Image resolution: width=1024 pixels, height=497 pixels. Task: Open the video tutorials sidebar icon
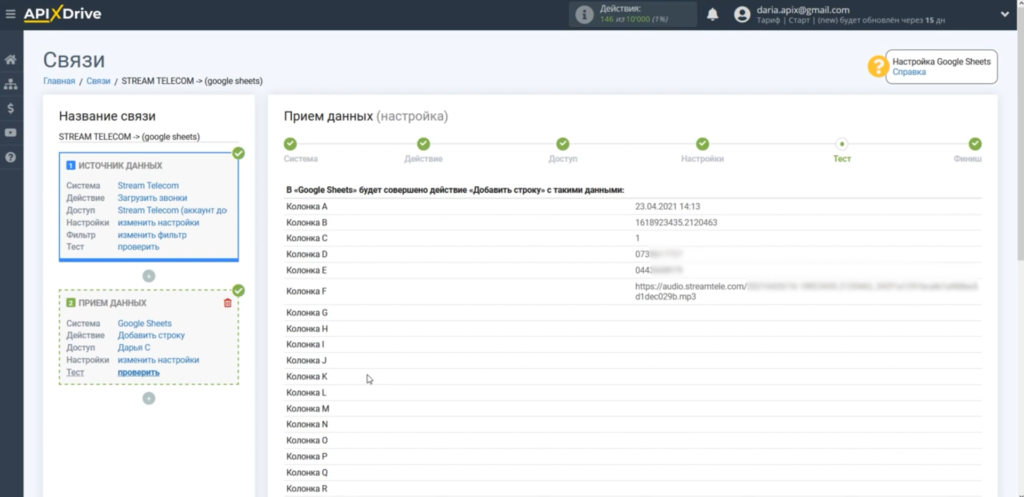(11, 132)
